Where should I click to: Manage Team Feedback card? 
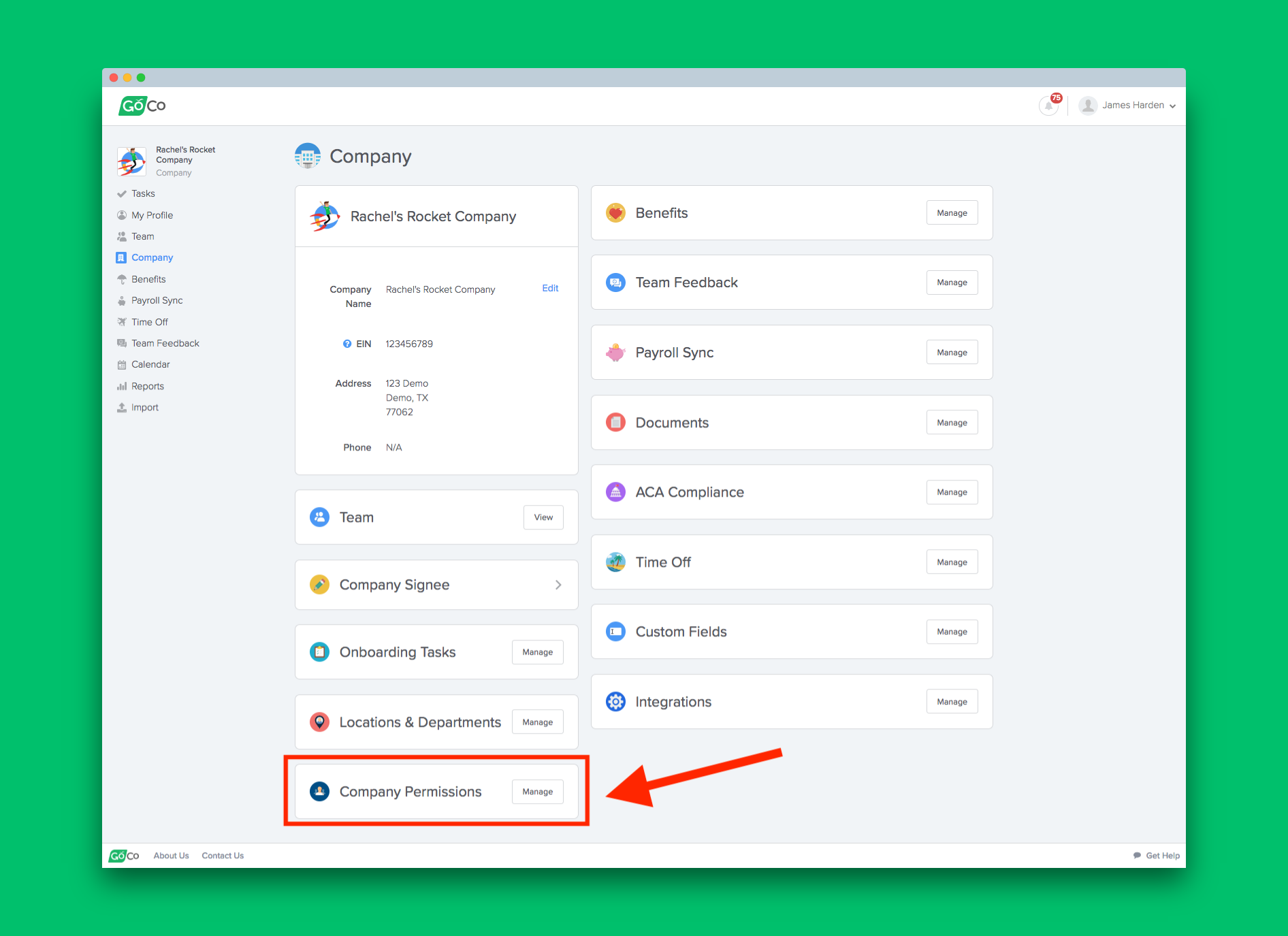click(952, 283)
